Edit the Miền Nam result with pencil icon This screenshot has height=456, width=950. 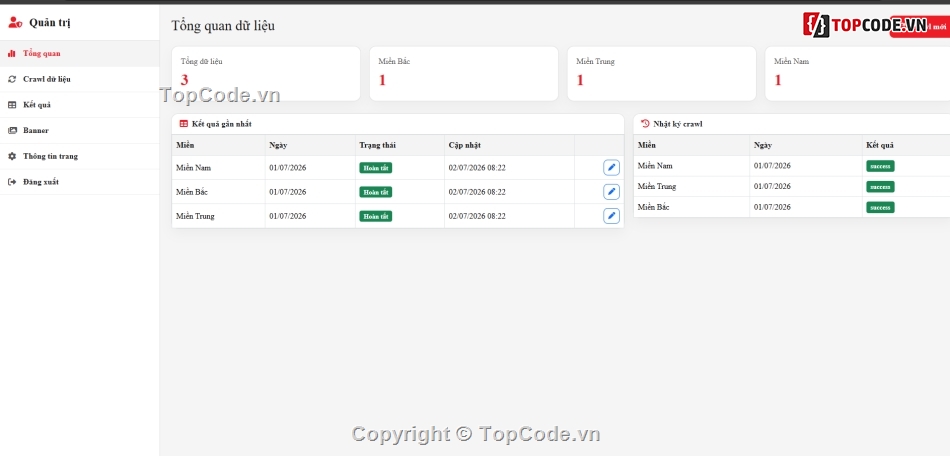611,168
